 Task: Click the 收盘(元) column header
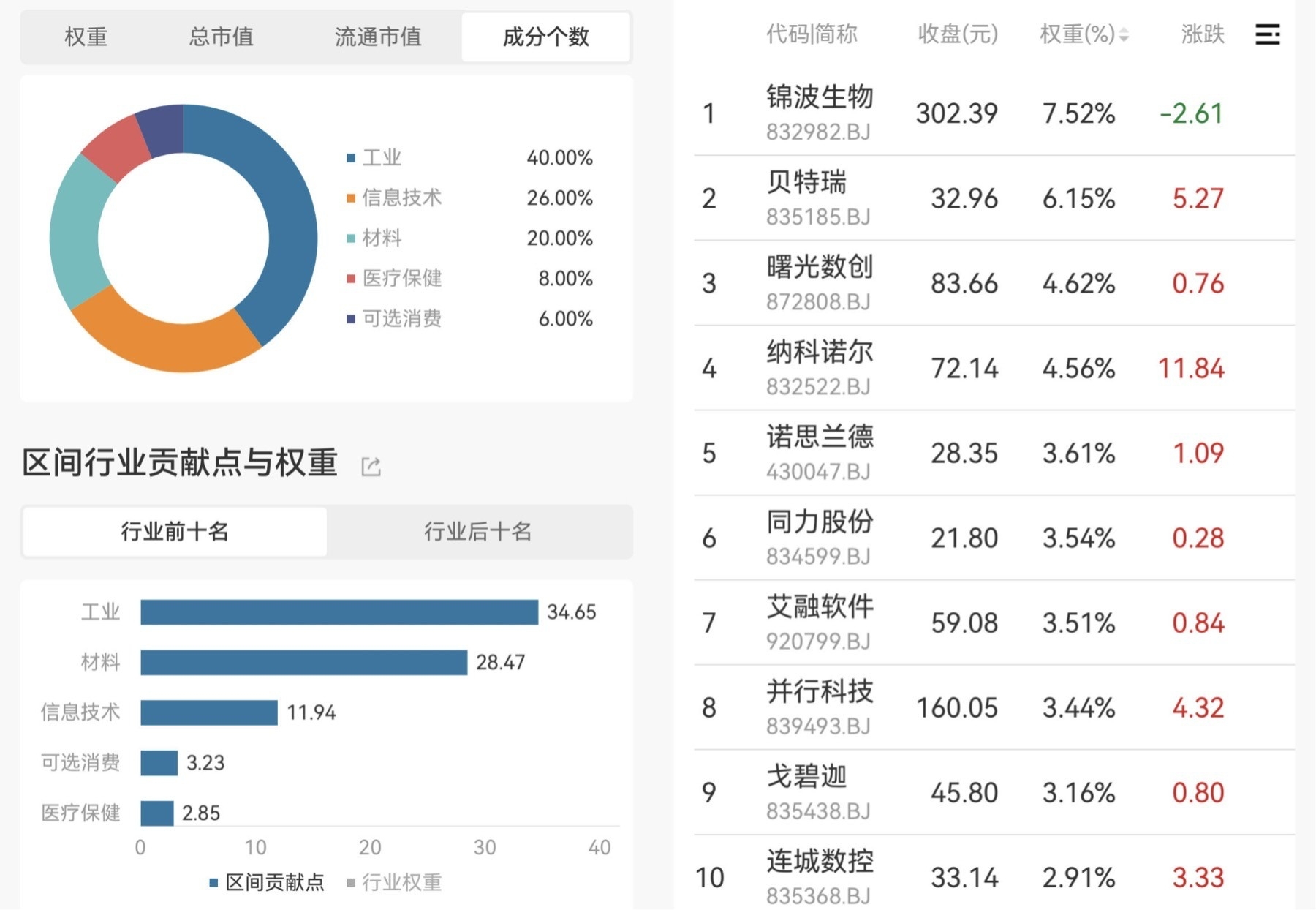(x=957, y=34)
